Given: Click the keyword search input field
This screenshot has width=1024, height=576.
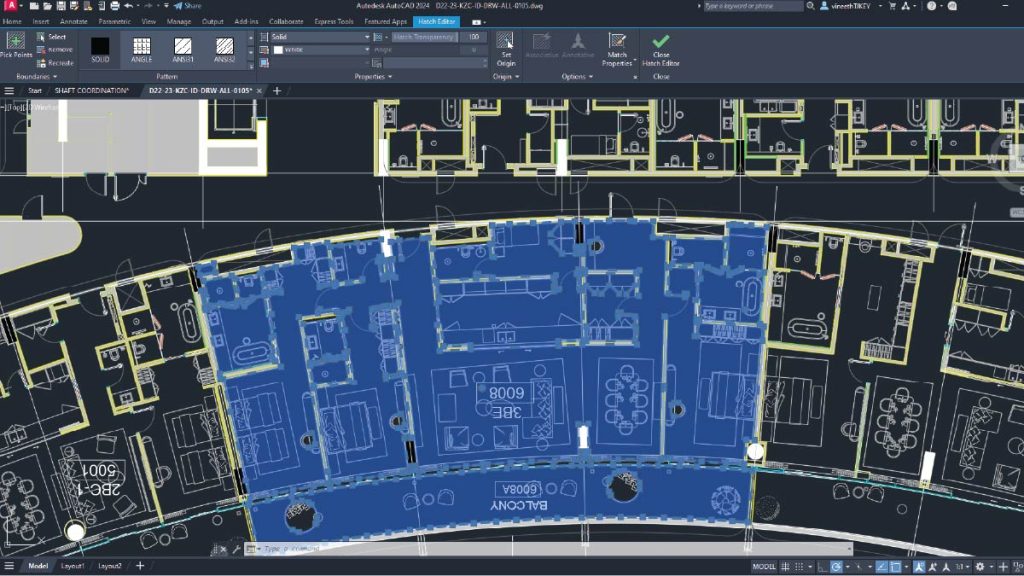Looking at the screenshot, I should 752,6.
